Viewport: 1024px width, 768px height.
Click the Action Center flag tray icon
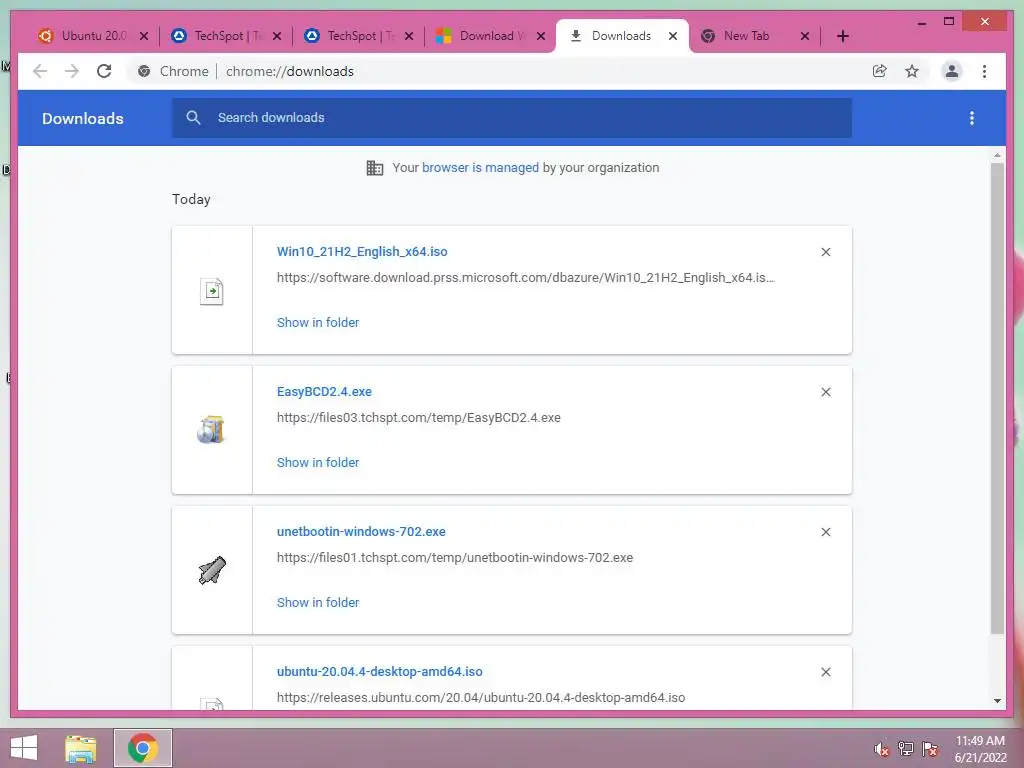(x=930, y=749)
